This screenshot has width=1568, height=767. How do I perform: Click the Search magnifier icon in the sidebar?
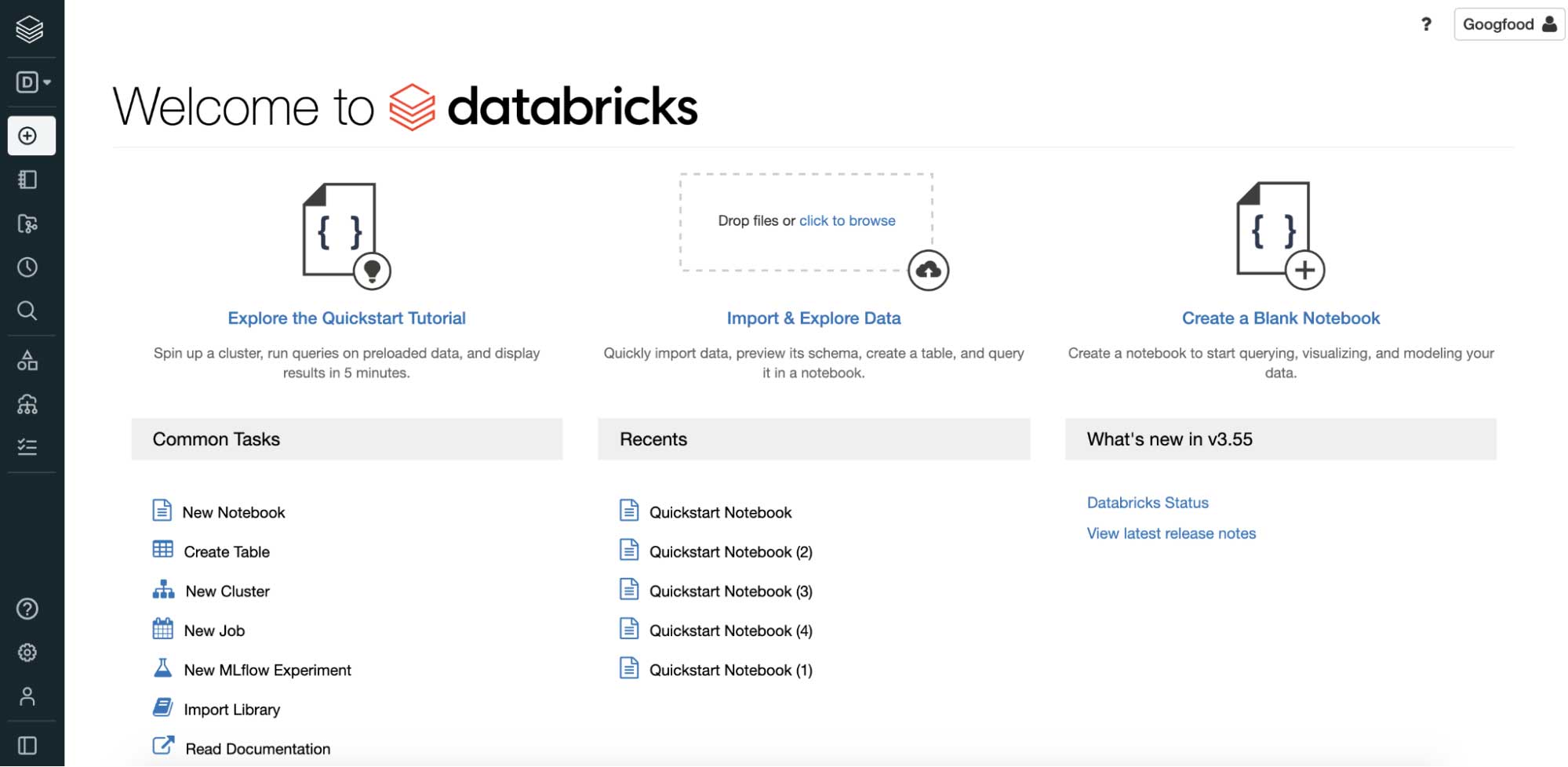(x=28, y=311)
